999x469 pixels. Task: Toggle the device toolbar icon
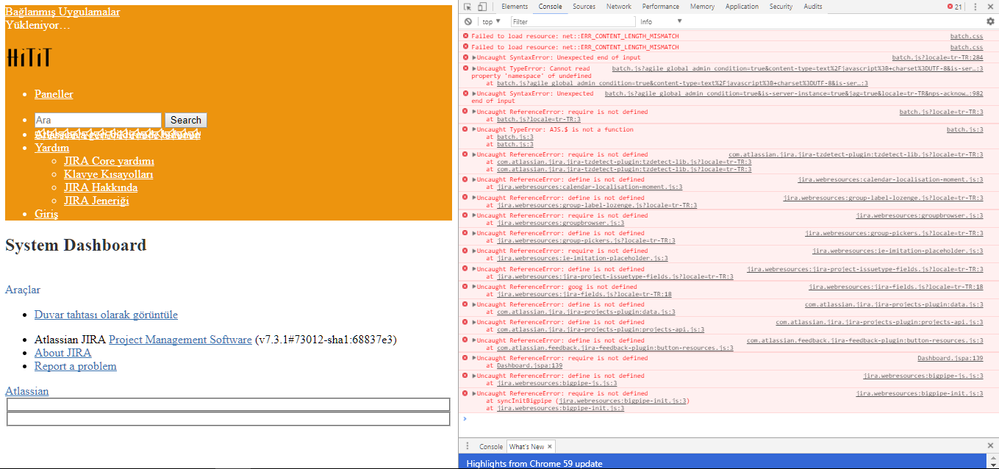click(482, 6)
